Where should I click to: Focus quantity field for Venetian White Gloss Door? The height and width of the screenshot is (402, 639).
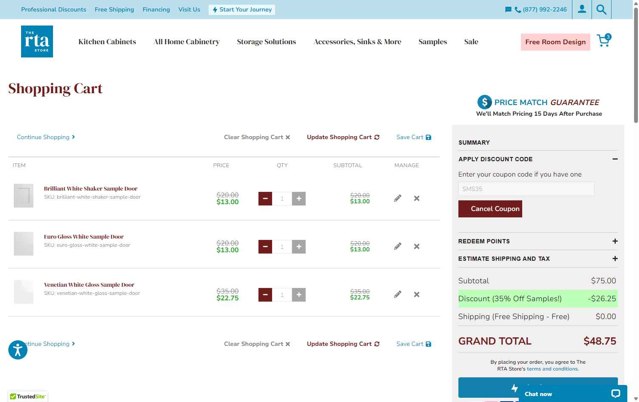282,295
